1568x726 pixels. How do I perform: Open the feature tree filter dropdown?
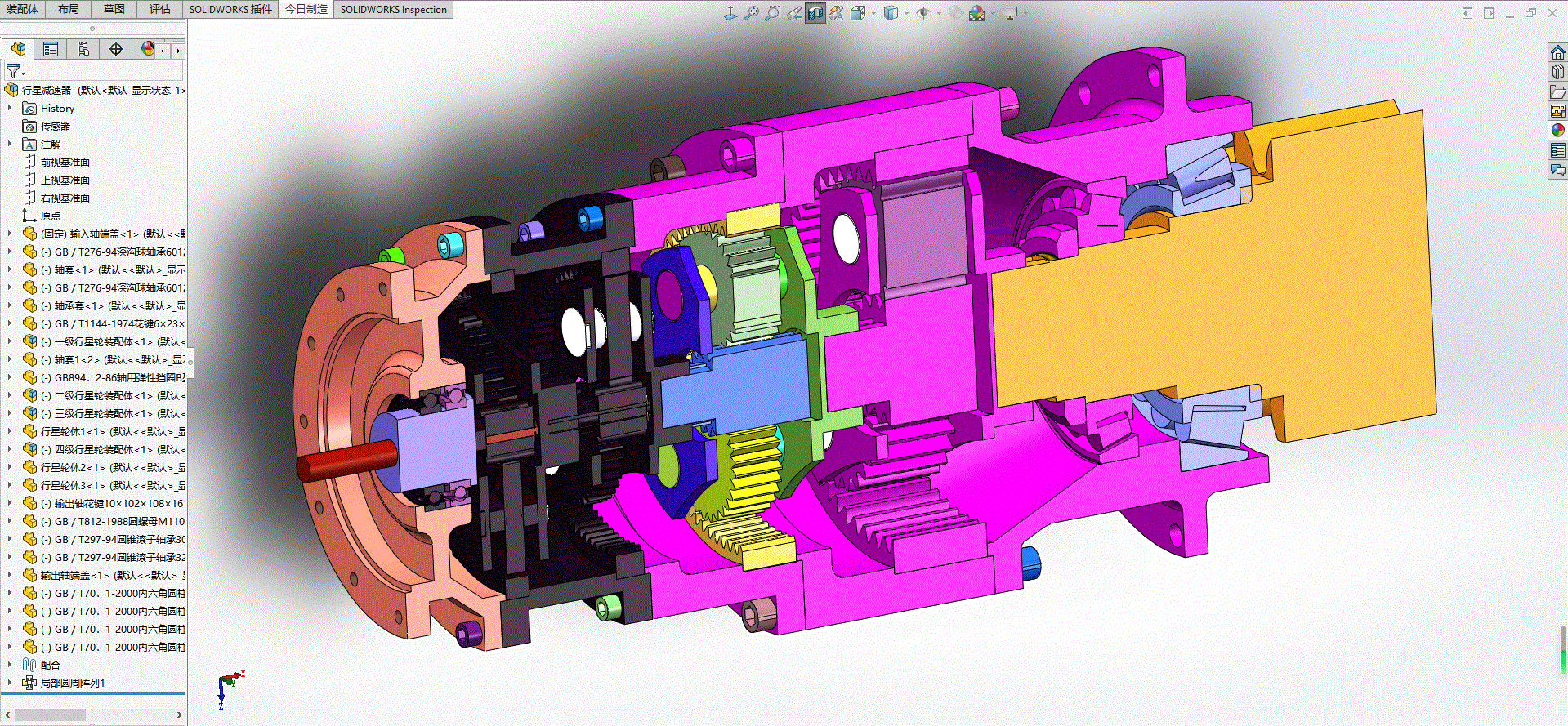coord(15,72)
